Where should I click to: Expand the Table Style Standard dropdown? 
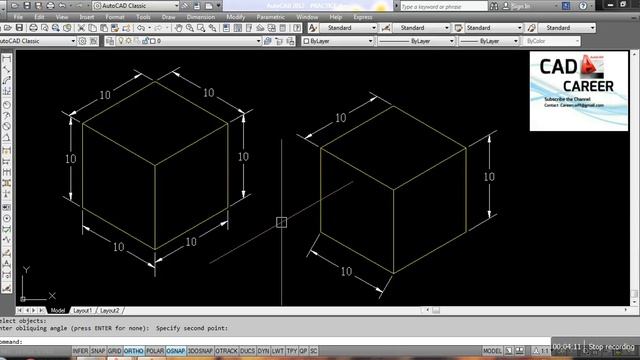(x=520, y=28)
